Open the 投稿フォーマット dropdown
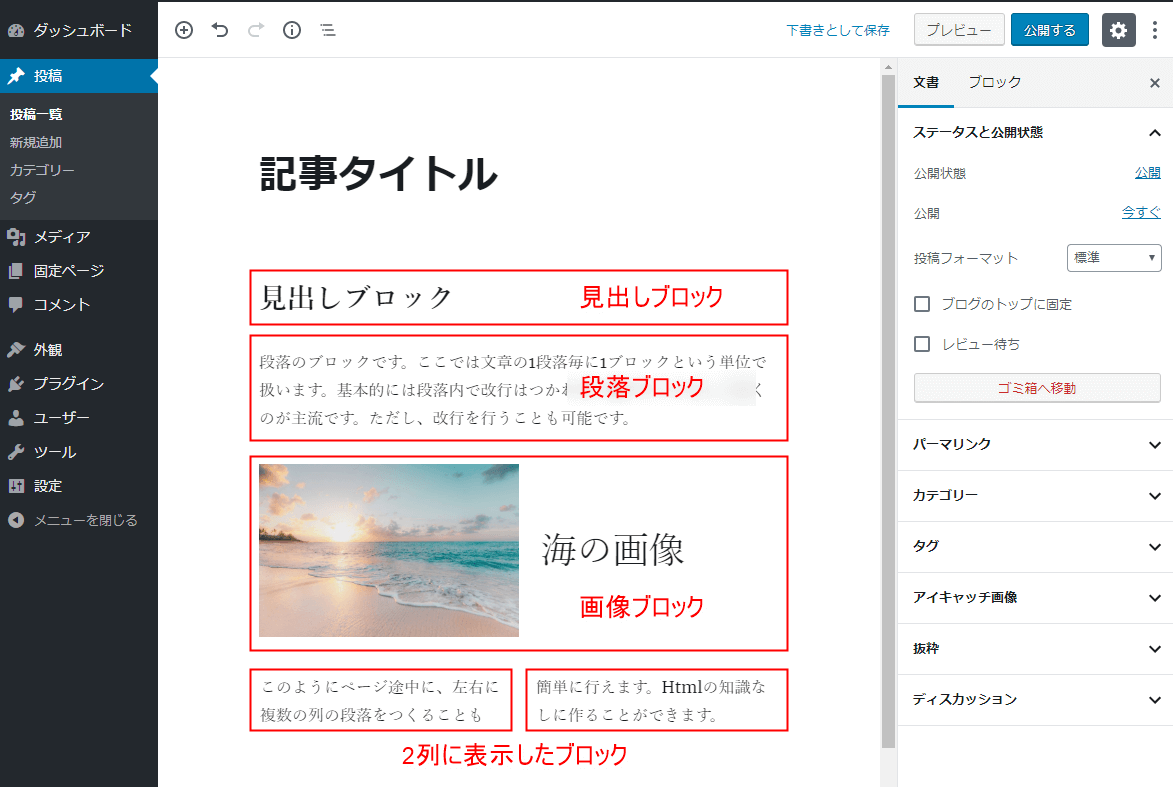This screenshot has height=787, width=1173. 1114,258
